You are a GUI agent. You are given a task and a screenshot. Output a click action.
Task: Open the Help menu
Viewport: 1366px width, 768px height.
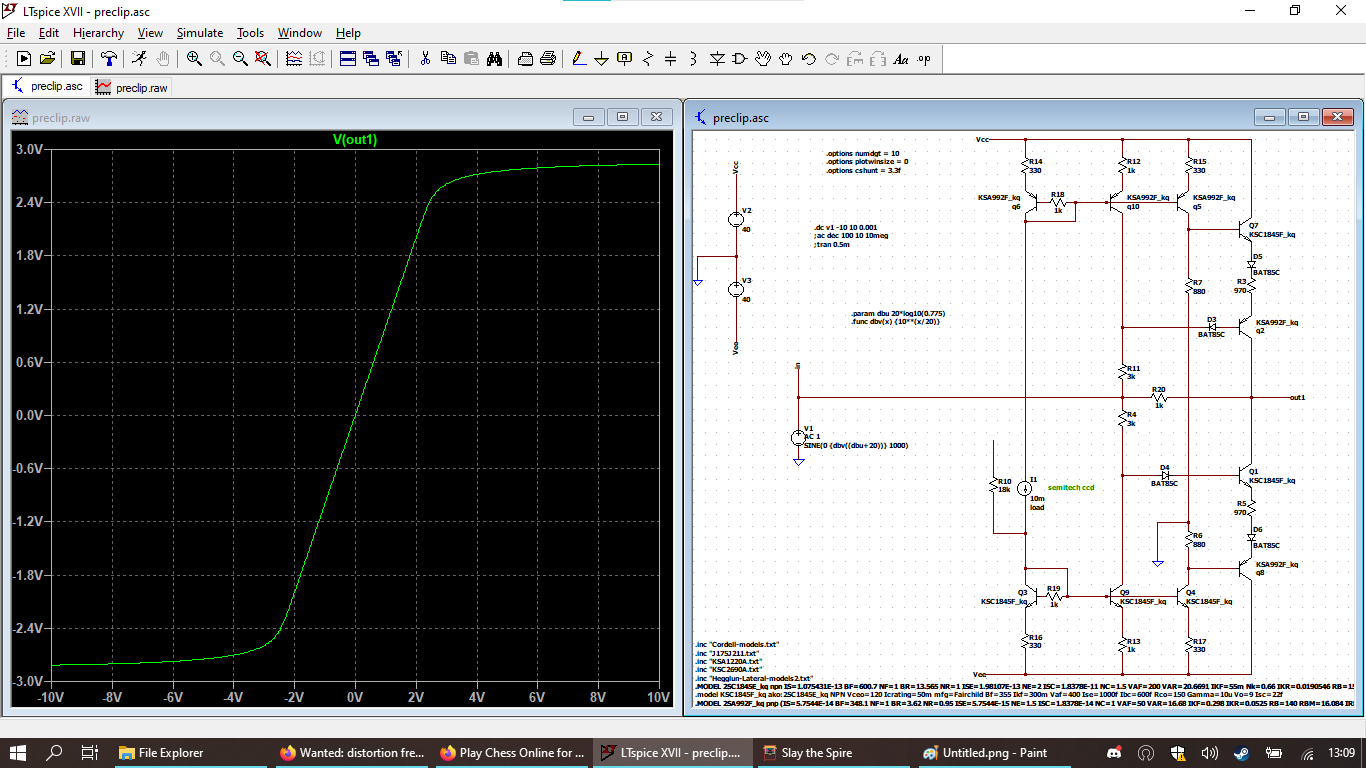(x=348, y=33)
